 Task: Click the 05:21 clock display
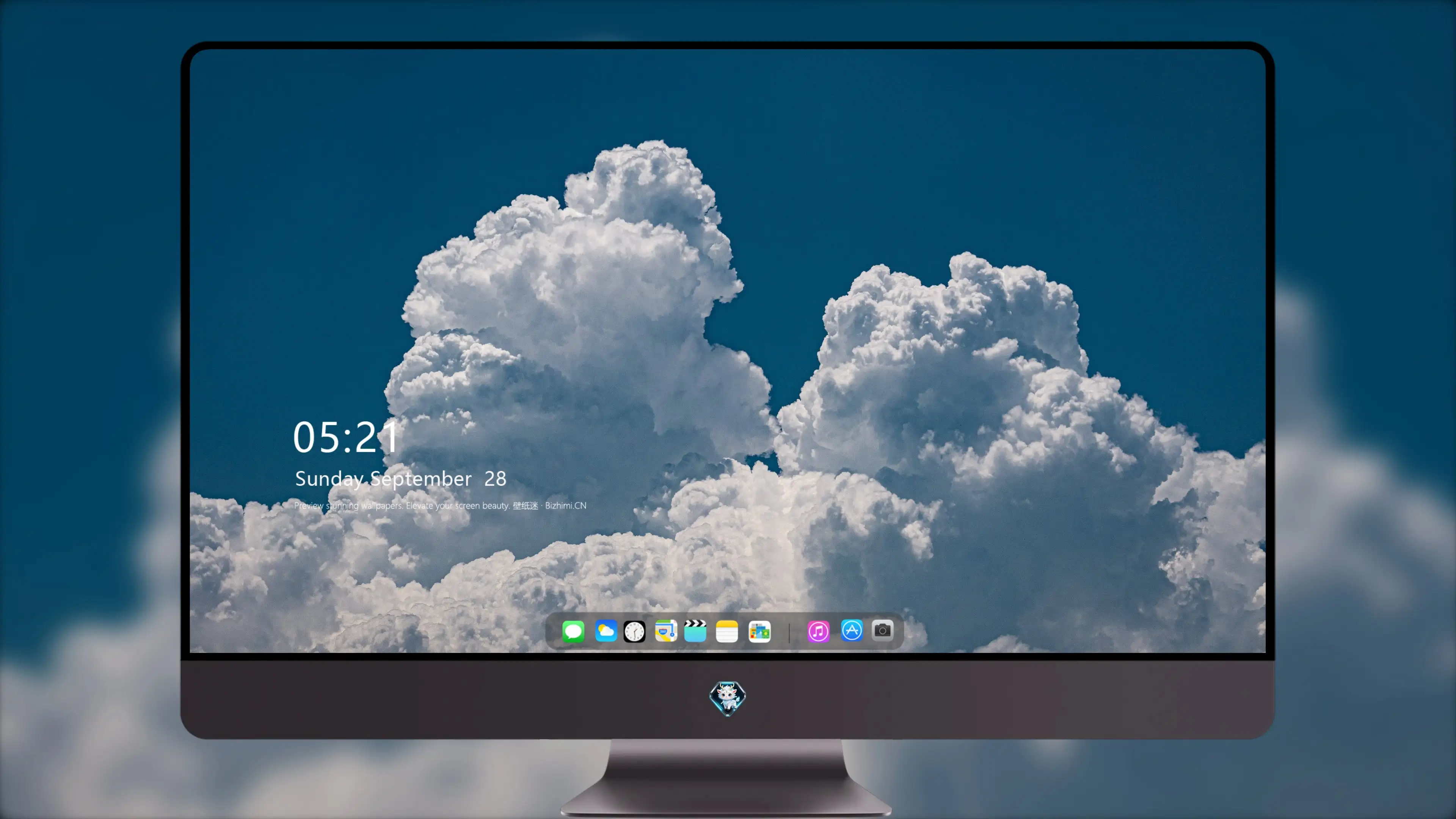tap(346, 437)
